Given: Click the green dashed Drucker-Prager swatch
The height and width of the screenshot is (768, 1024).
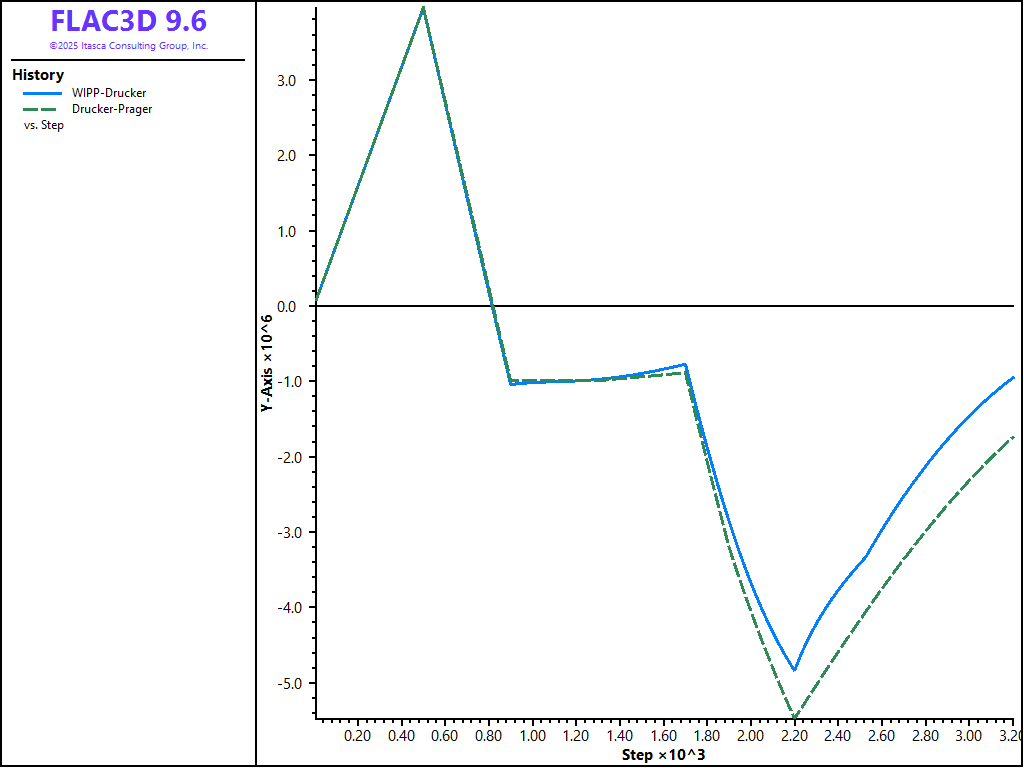Looking at the screenshot, I should click(x=42, y=109).
